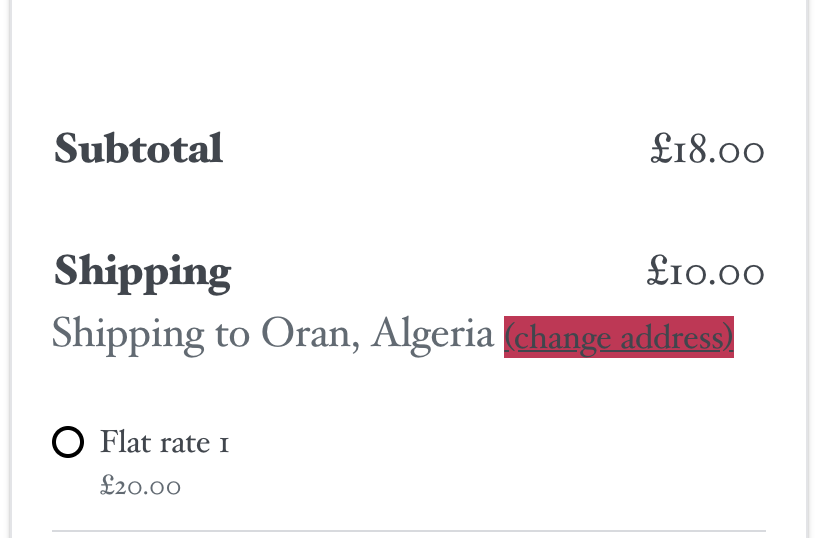Click the Subtotal heading
Screen dimensions: 820x538
click(x=139, y=148)
